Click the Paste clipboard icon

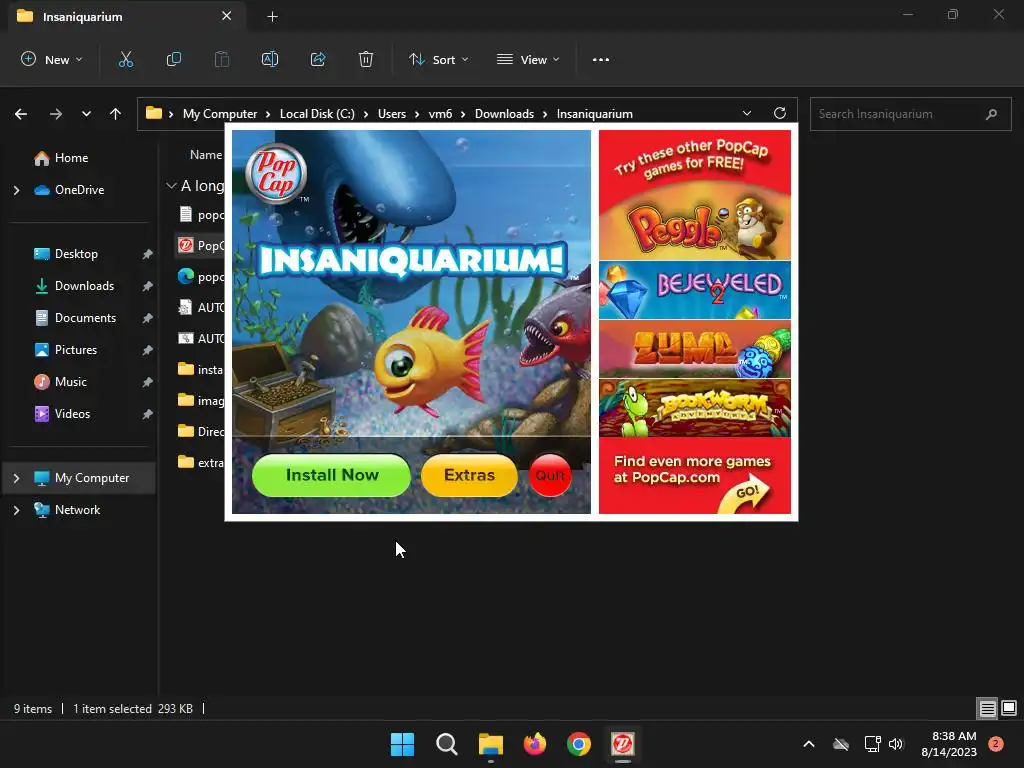(222, 59)
